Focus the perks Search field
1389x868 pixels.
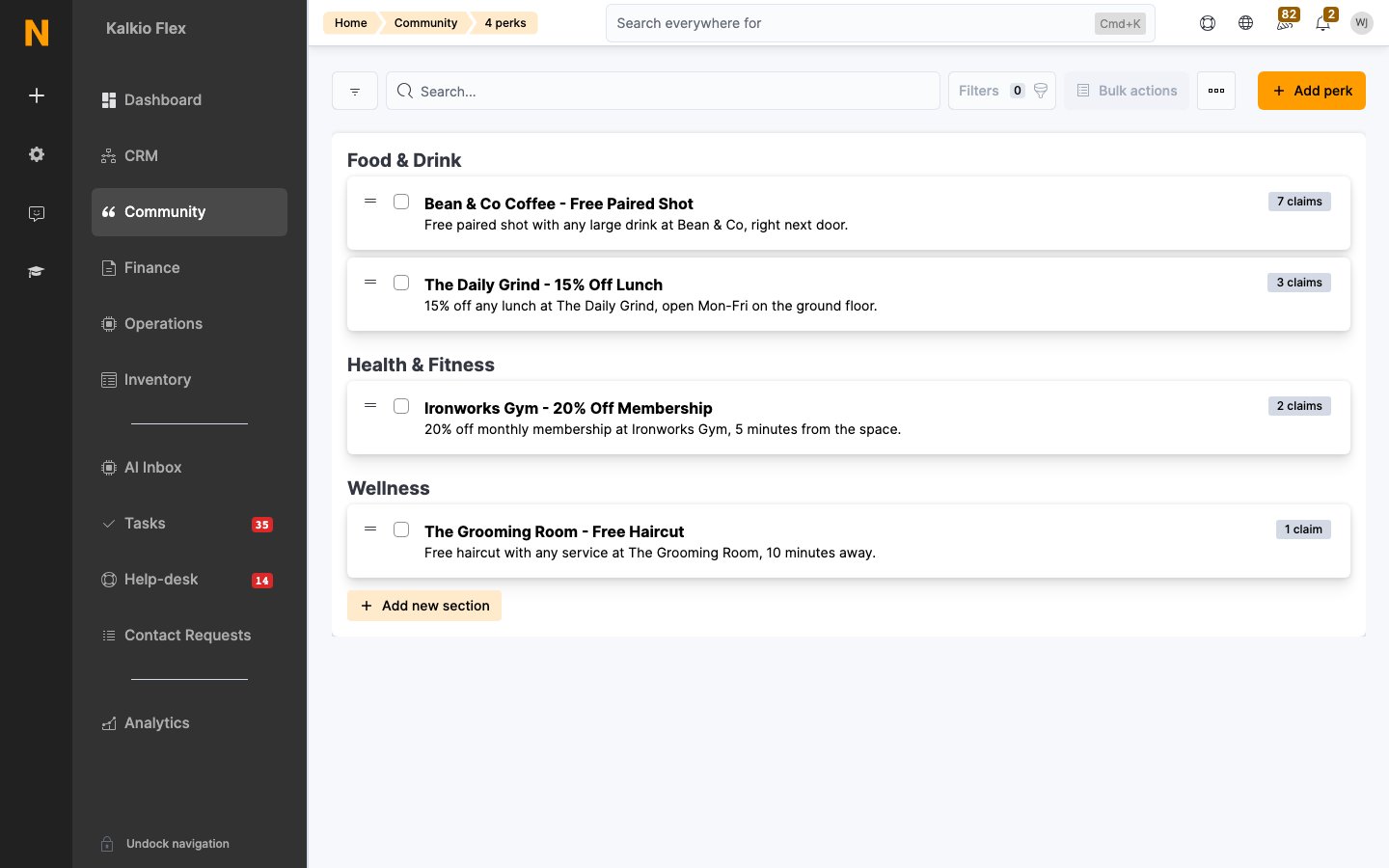664,91
